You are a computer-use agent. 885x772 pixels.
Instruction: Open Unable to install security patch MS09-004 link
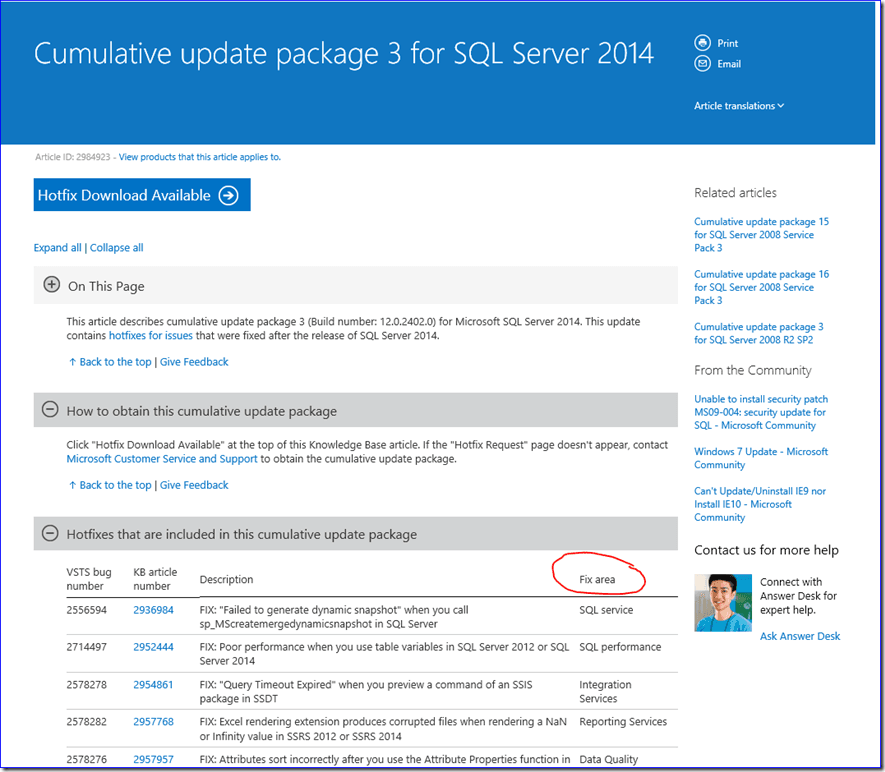tap(761, 412)
